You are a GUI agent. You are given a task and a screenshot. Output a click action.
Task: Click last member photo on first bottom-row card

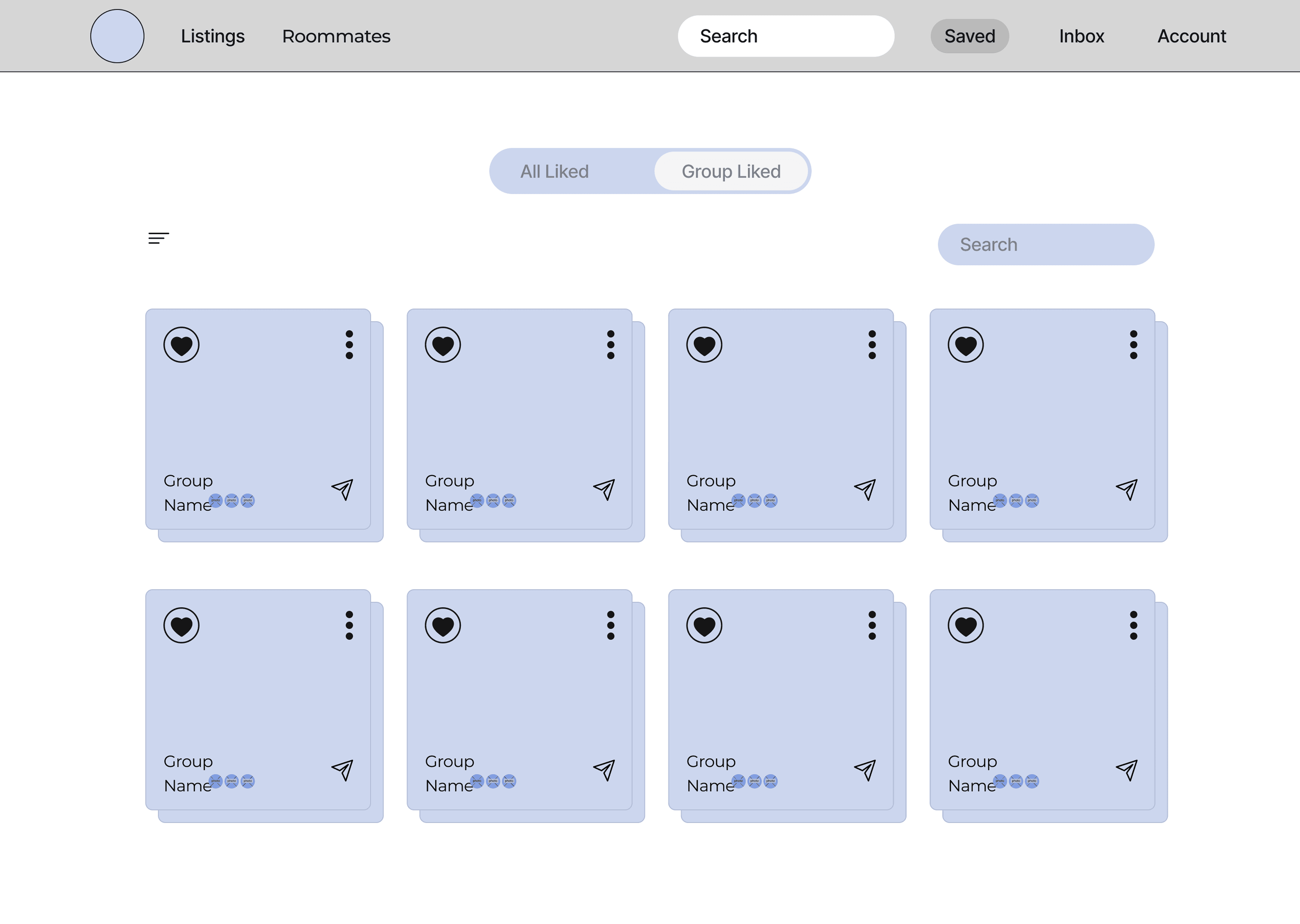pyautogui.click(x=248, y=781)
